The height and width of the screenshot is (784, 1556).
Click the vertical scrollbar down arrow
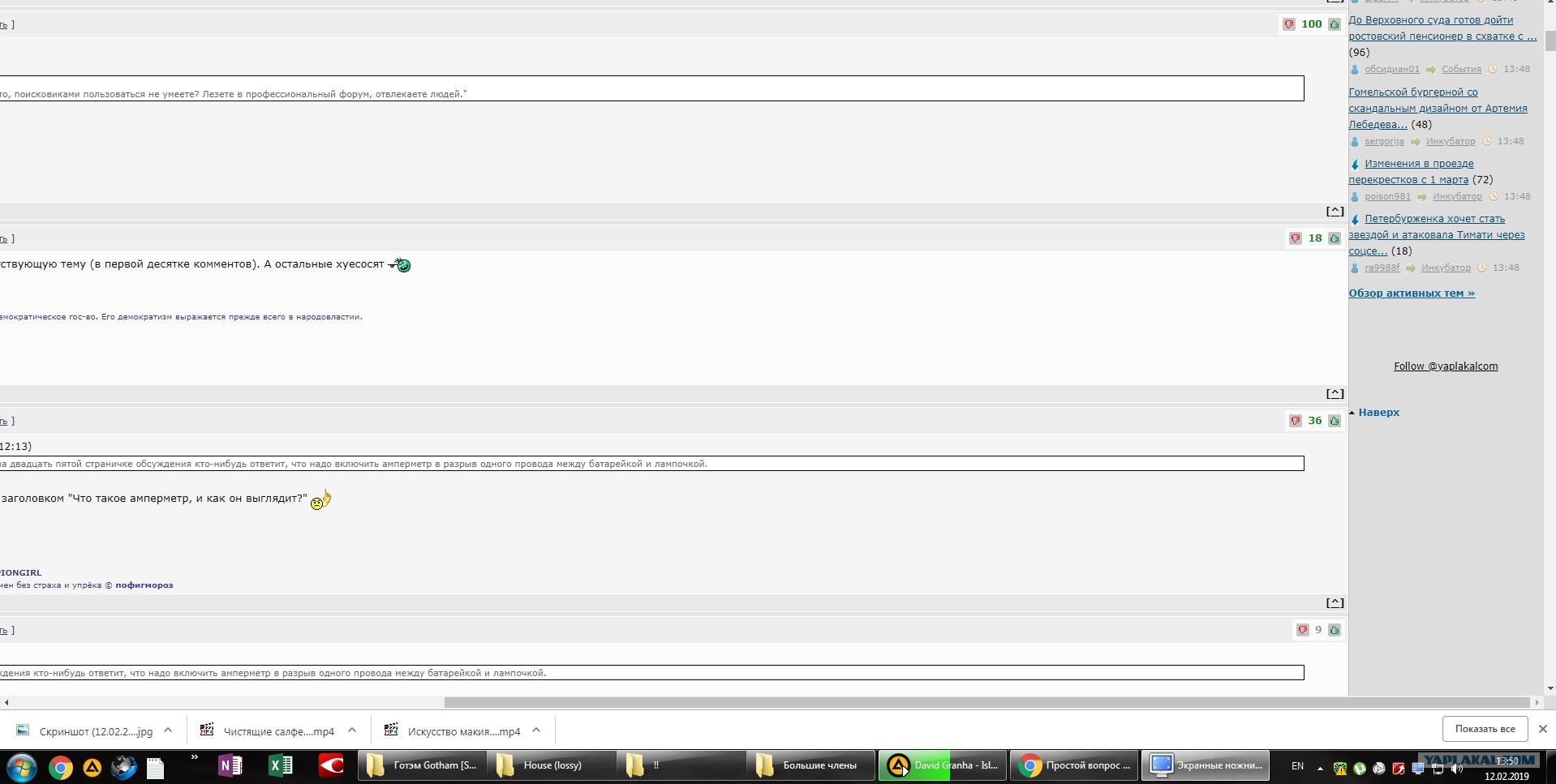(1550, 688)
